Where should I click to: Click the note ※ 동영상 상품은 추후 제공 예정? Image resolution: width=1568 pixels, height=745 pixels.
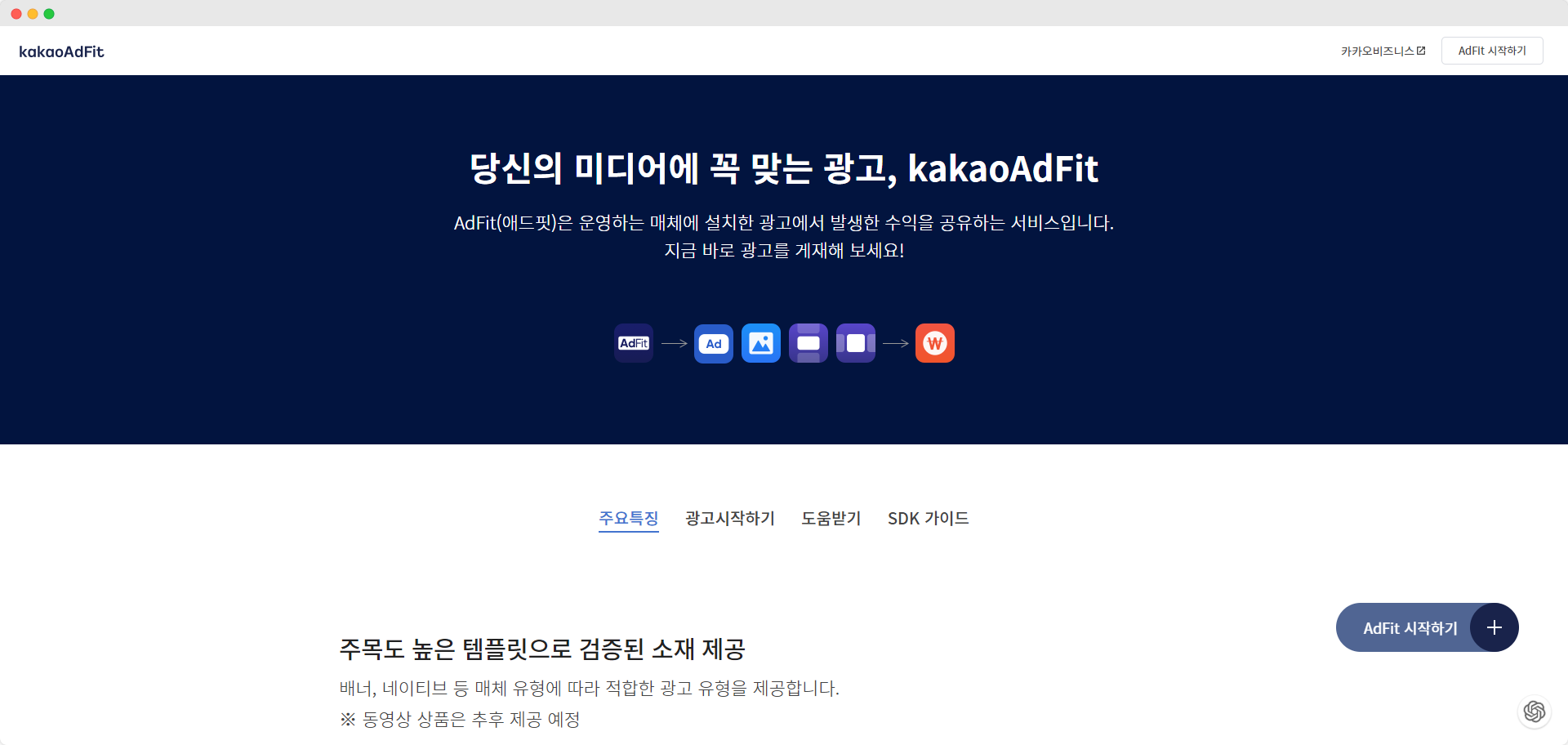(460, 720)
